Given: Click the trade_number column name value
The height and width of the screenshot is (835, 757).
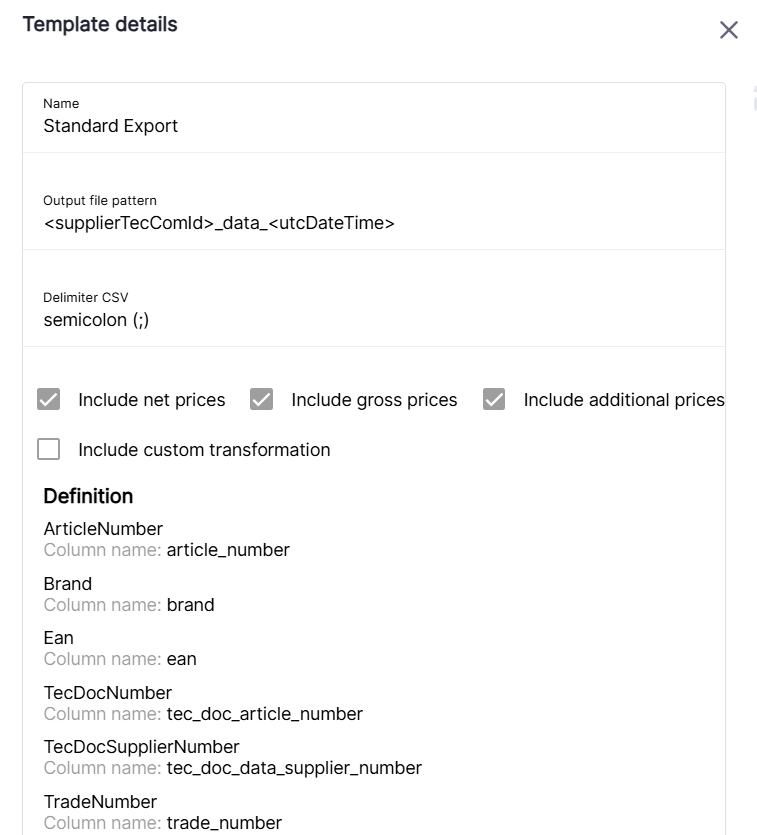Looking at the screenshot, I should (224, 823).
